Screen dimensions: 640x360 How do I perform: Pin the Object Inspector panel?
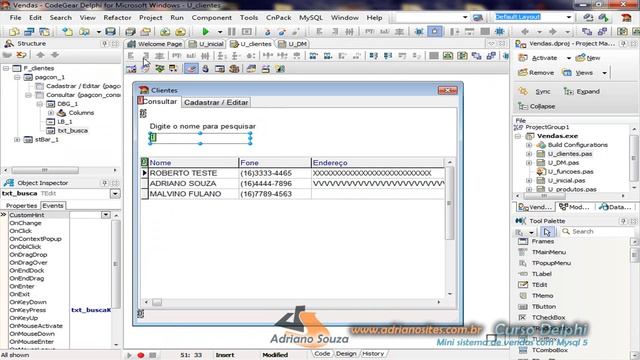104,183
